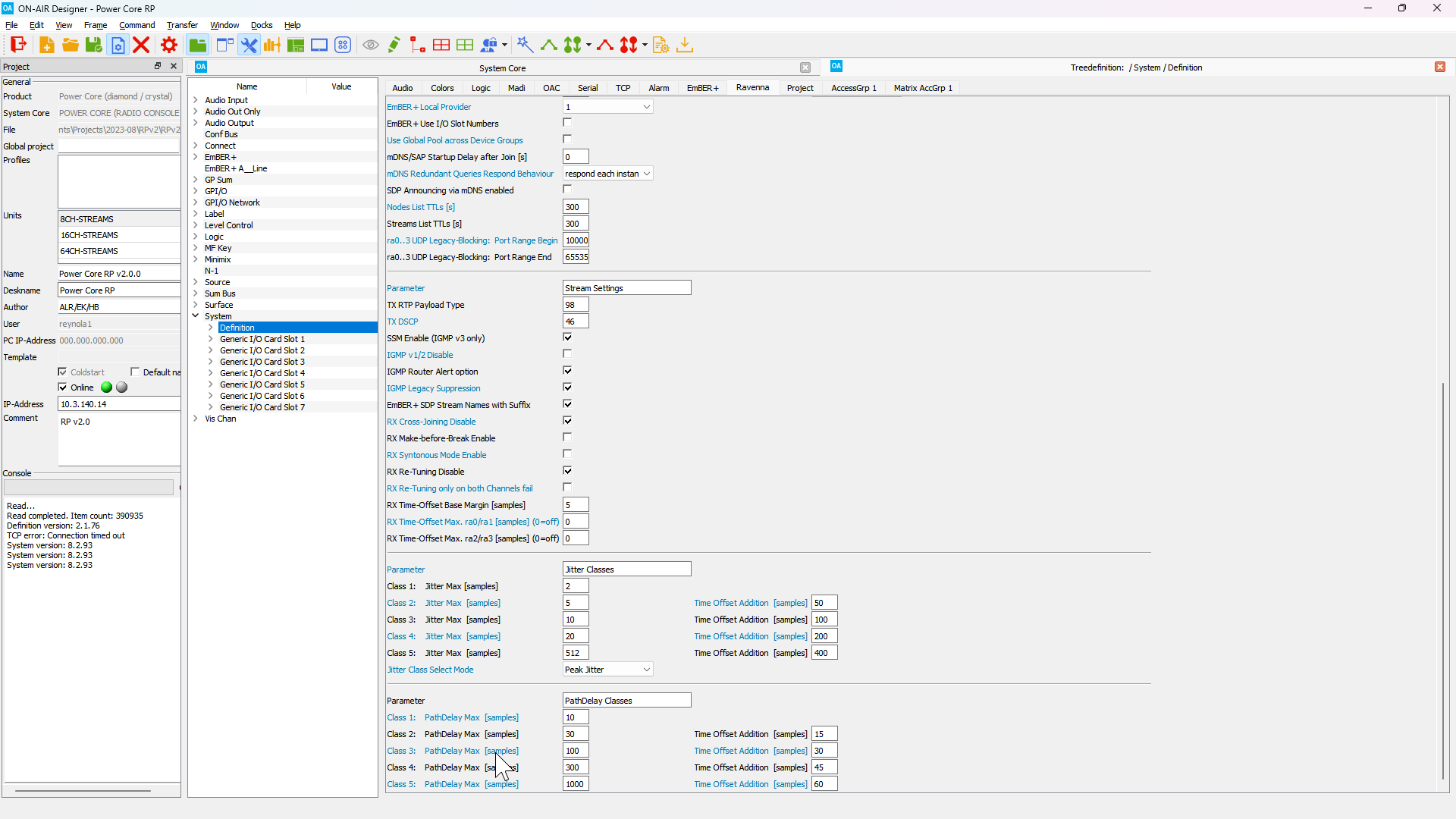Open mDNS Redundant Queries Respond Behaviour dropdown
1456x819 pixels.
(607, 174)
